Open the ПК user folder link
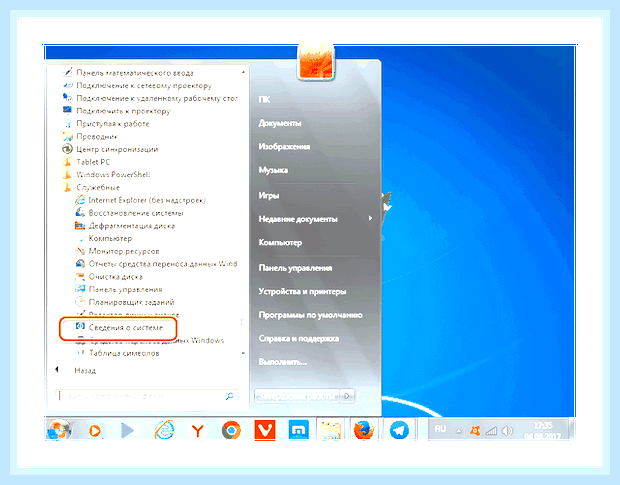Image resolution: width=620 pixels, height=485 pixels. (264, 99)
